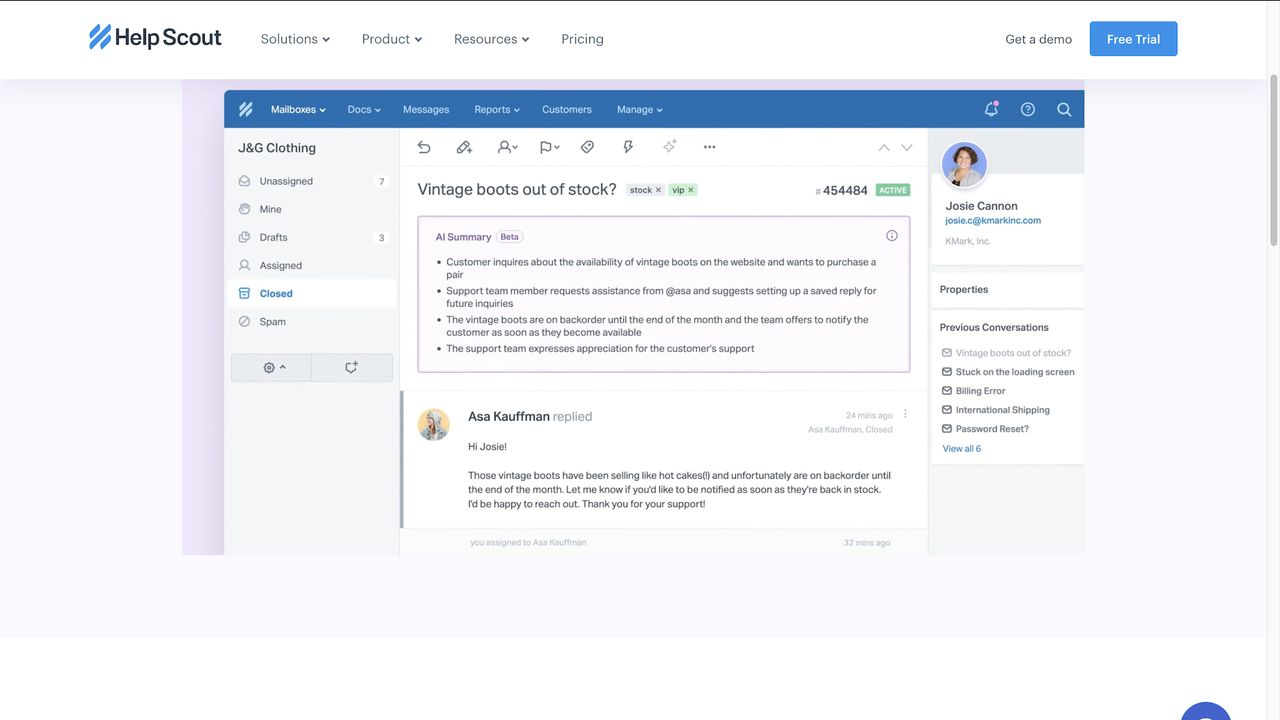Click the Help Scout app logo icon
This screenshot has height=720, width=1280.
point(246,109)
